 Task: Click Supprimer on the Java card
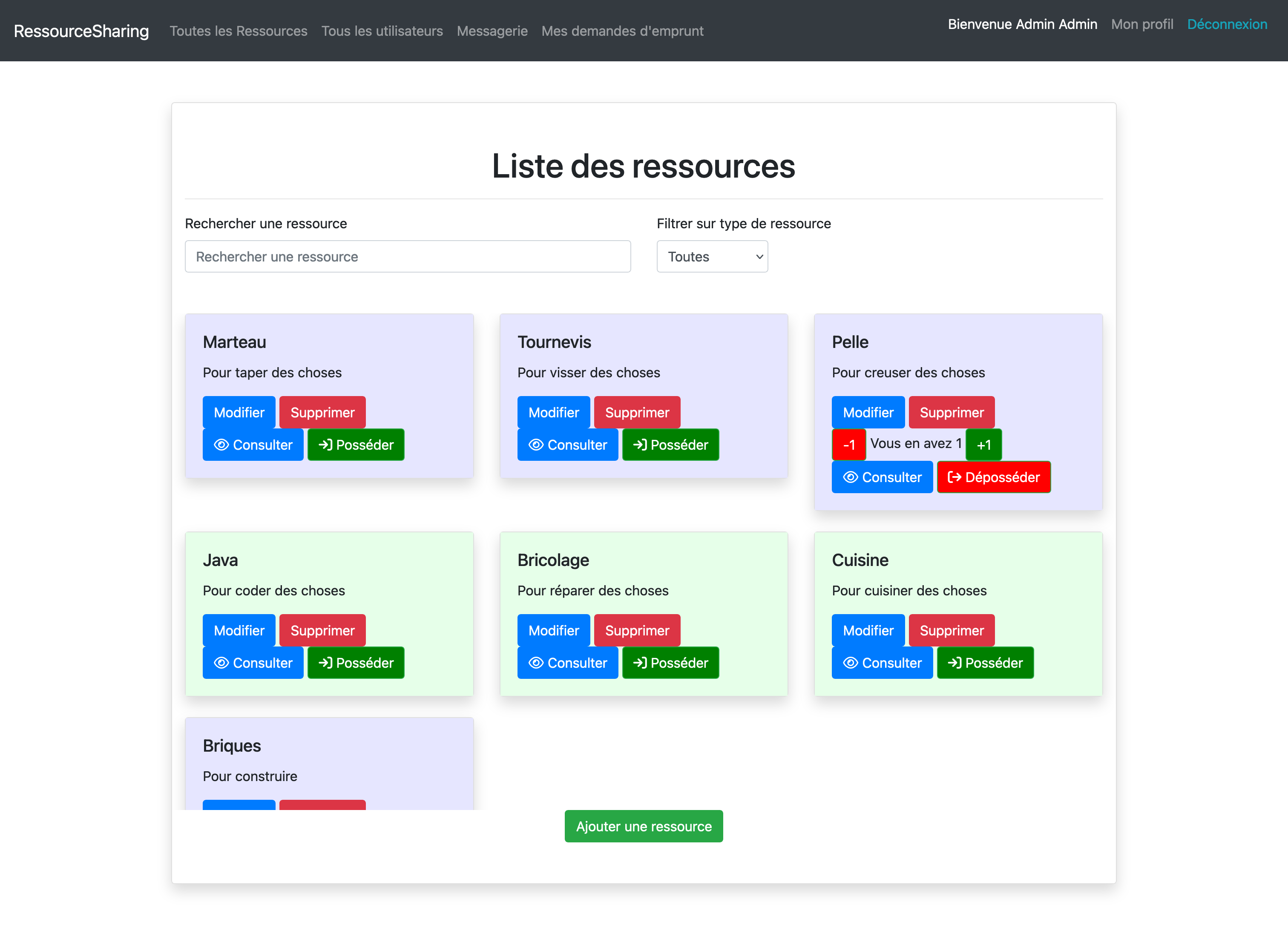(322, 630)
